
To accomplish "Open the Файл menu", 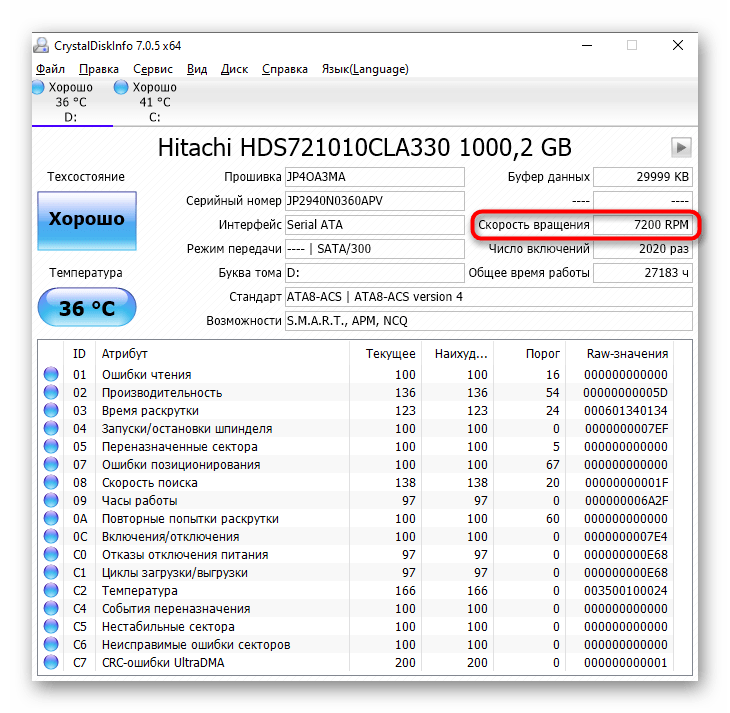I will (50, 69).
